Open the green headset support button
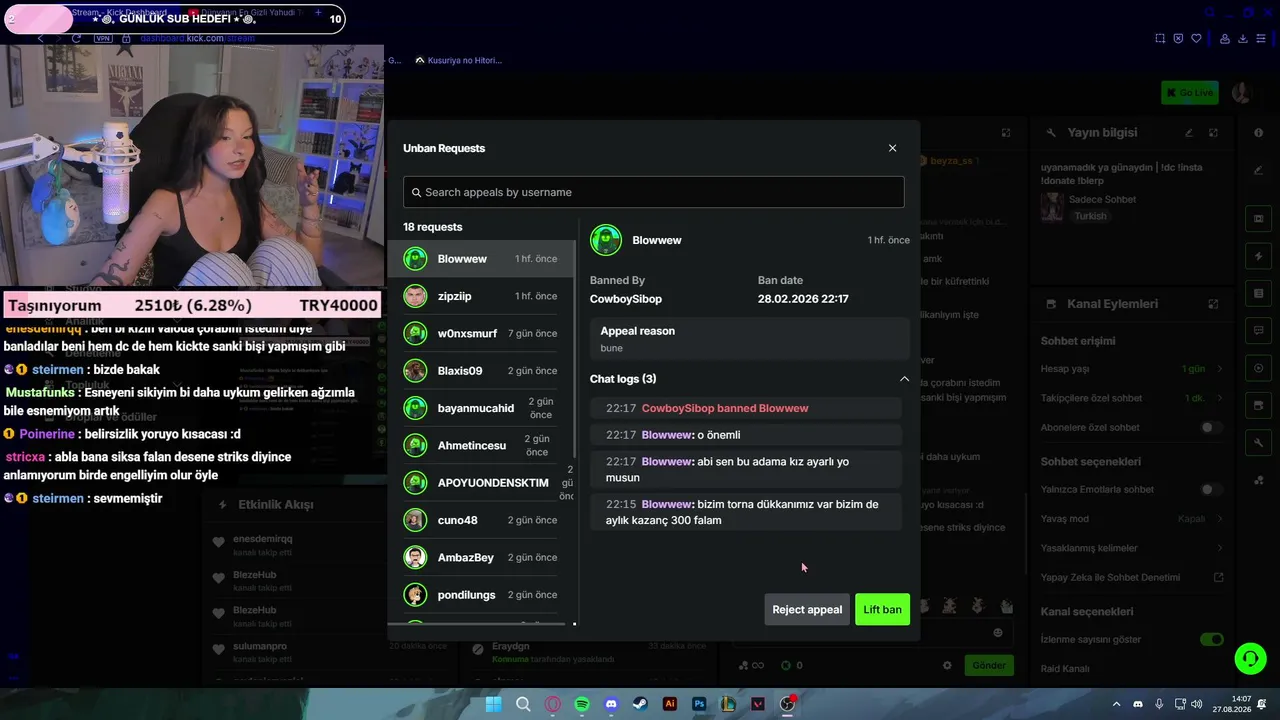The height and width of the screenshot is (720, 1280). 1250,657
